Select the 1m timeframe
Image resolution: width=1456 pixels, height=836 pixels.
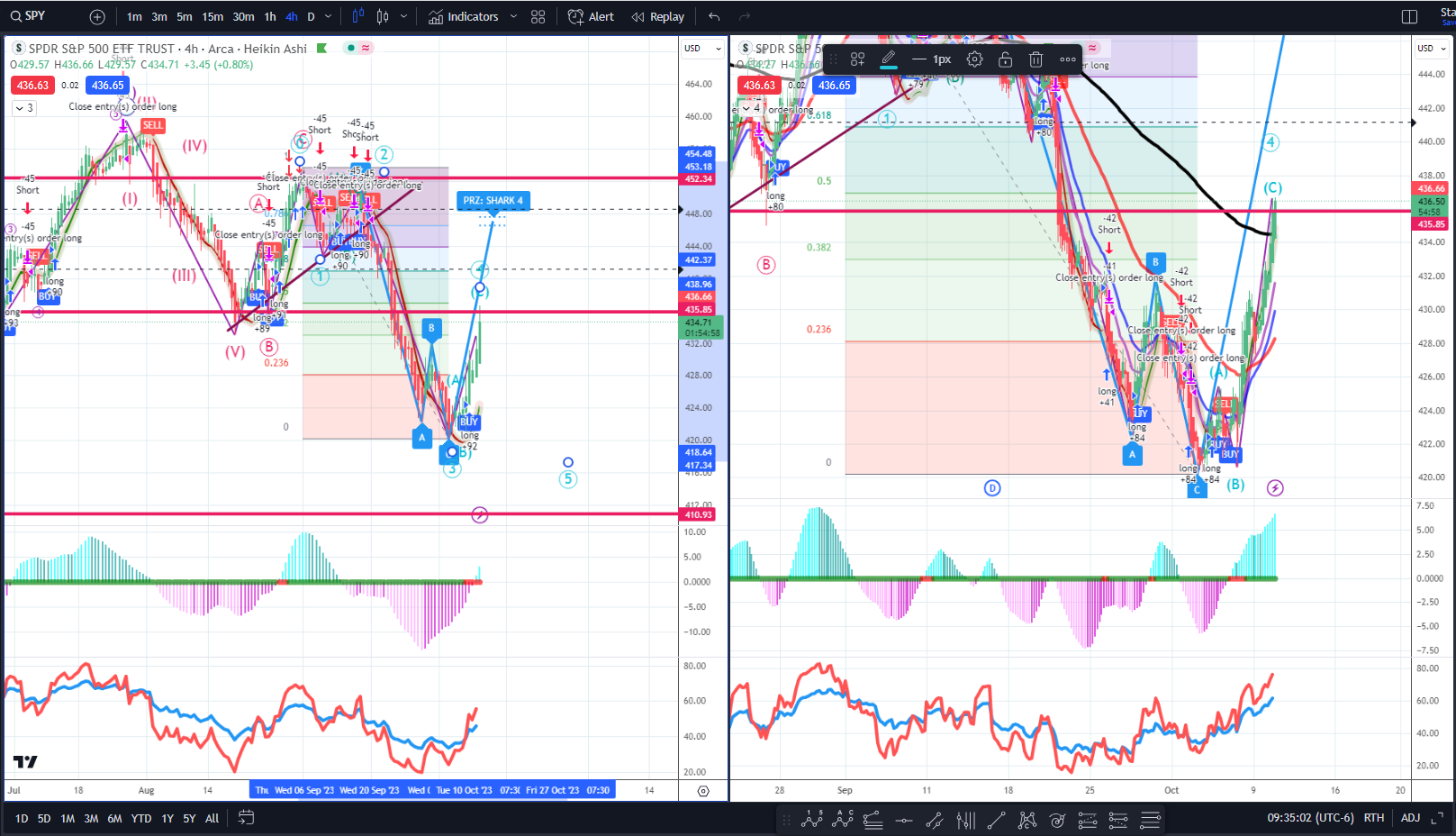134,16
